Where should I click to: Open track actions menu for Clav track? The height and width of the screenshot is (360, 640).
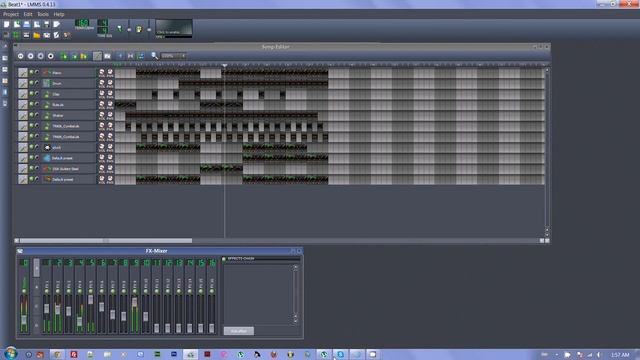click(x=23, y=94)
